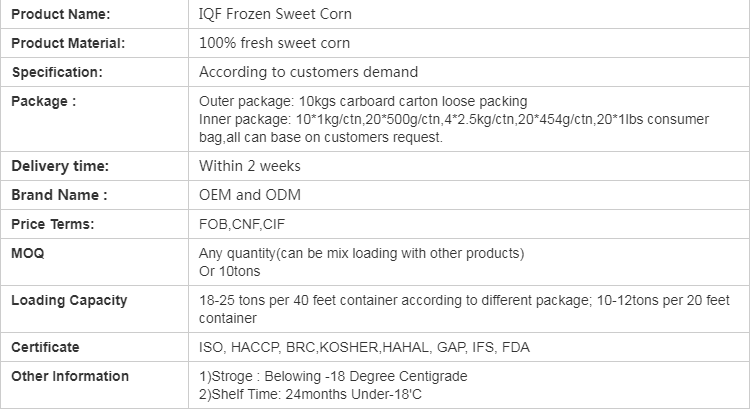The height and width of the screenshot is (410, 750).
Task: Click the "MOQ" row label
Action: click(x=28, y=254)
